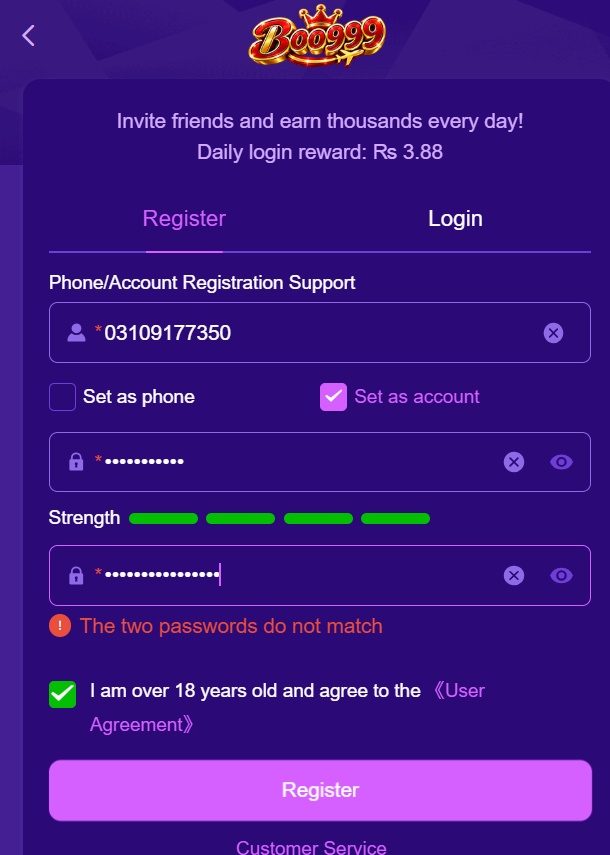Clear the first password field with X icon
This screenshot has height=855, width=610.
(x=514, y=462)
